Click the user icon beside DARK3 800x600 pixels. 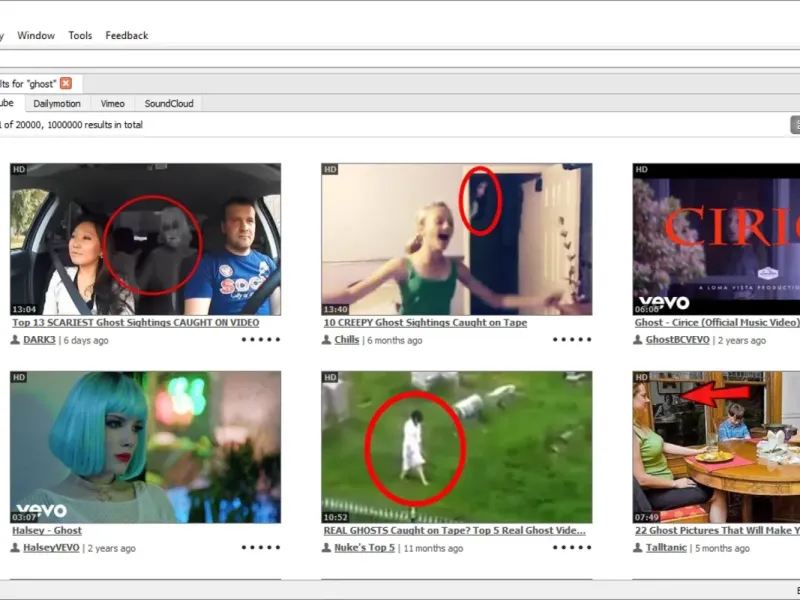15,340
